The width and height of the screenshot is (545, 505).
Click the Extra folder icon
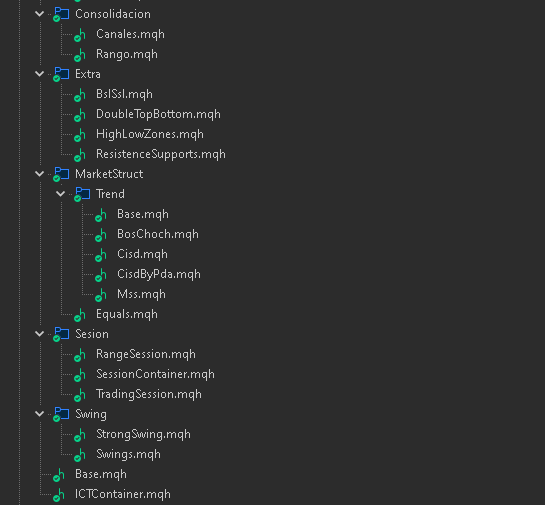(61, 74)
